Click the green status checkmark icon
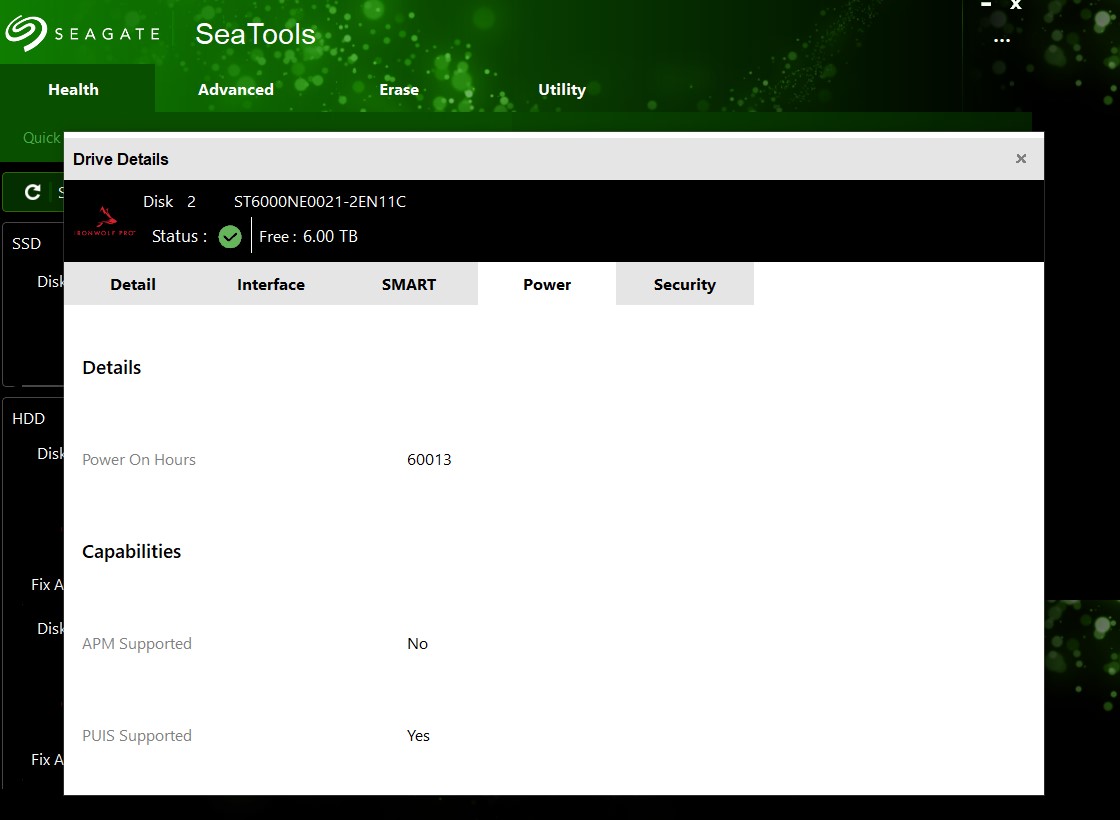Screen dimensions: 1120x820 pos(230,237)
